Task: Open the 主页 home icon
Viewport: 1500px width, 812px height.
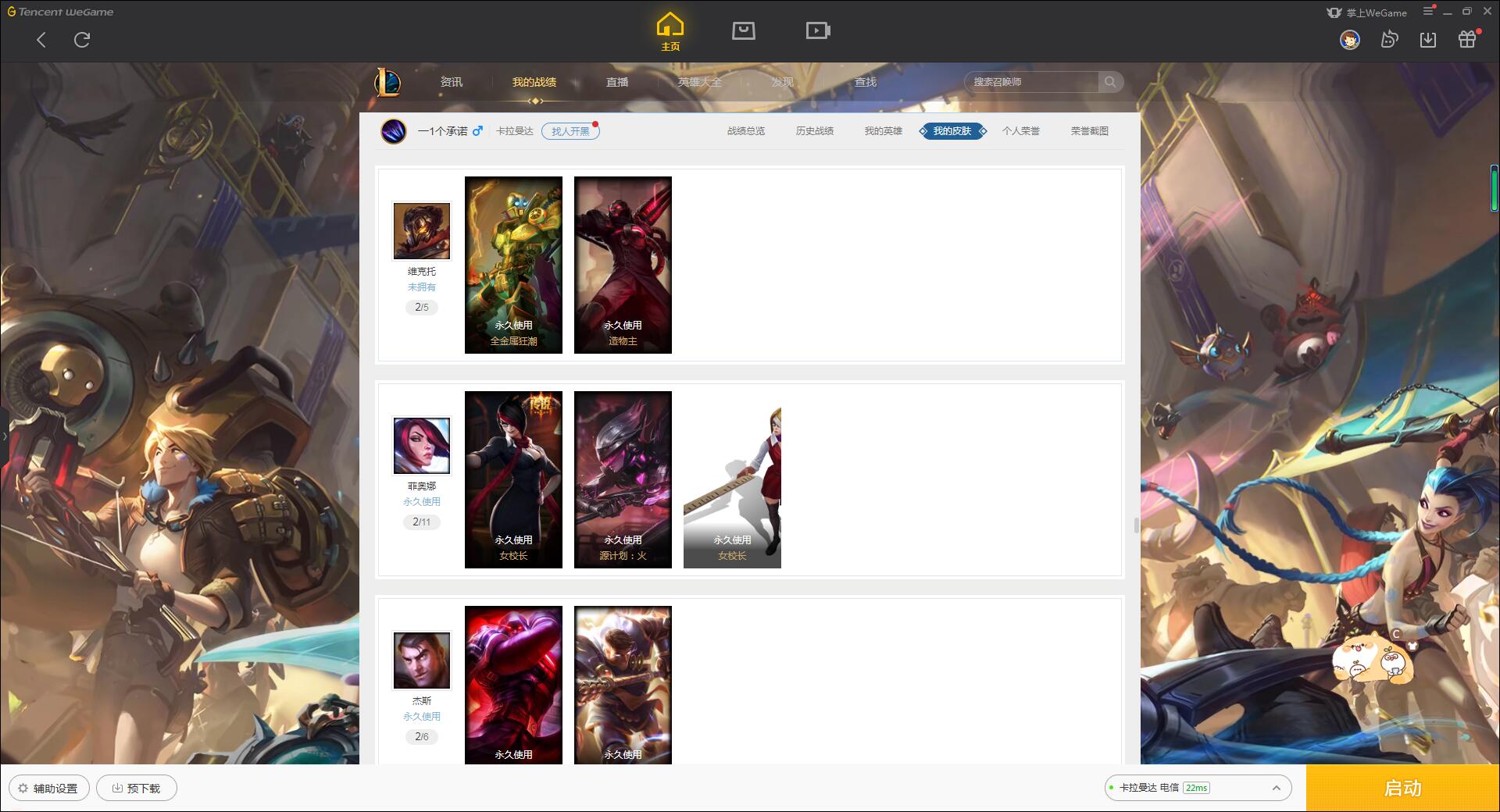Action: (x=670, y=32)
